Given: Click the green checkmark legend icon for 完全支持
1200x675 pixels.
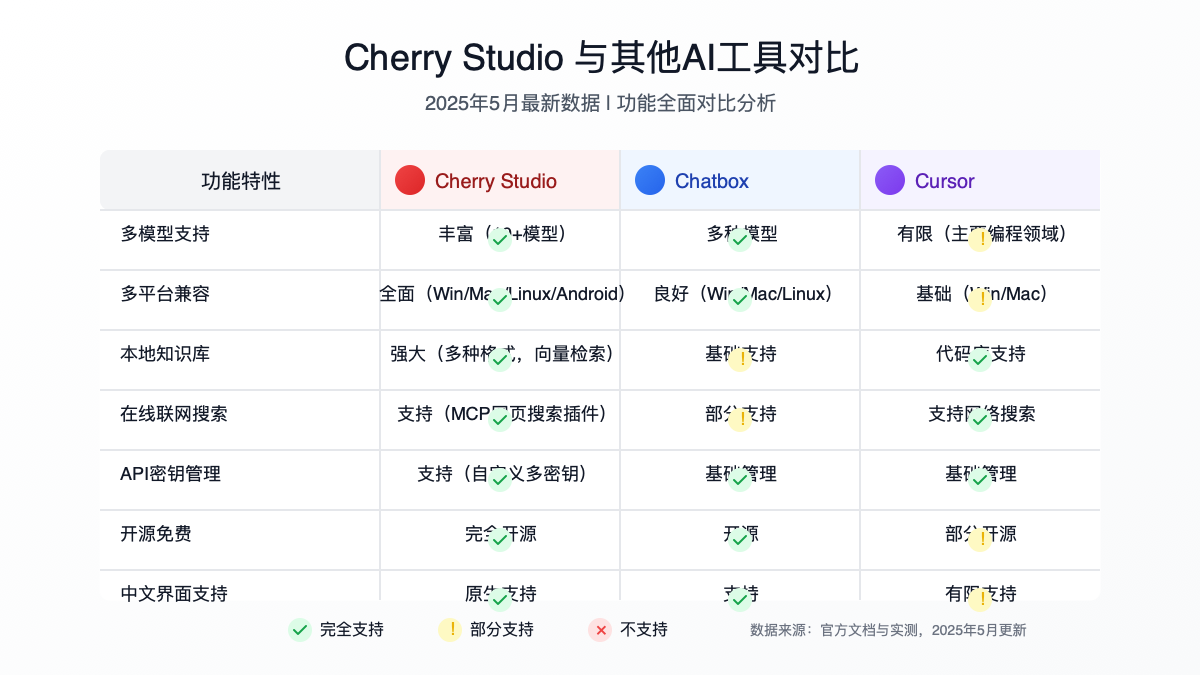Looking at the screenshot, I should click(x=300, y=630).
